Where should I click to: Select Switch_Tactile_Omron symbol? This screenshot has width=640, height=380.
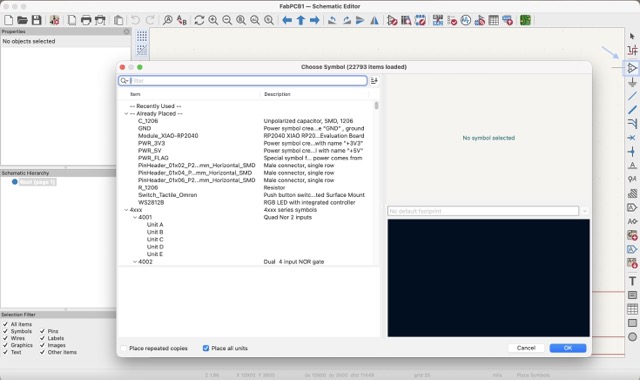[167, 195]
